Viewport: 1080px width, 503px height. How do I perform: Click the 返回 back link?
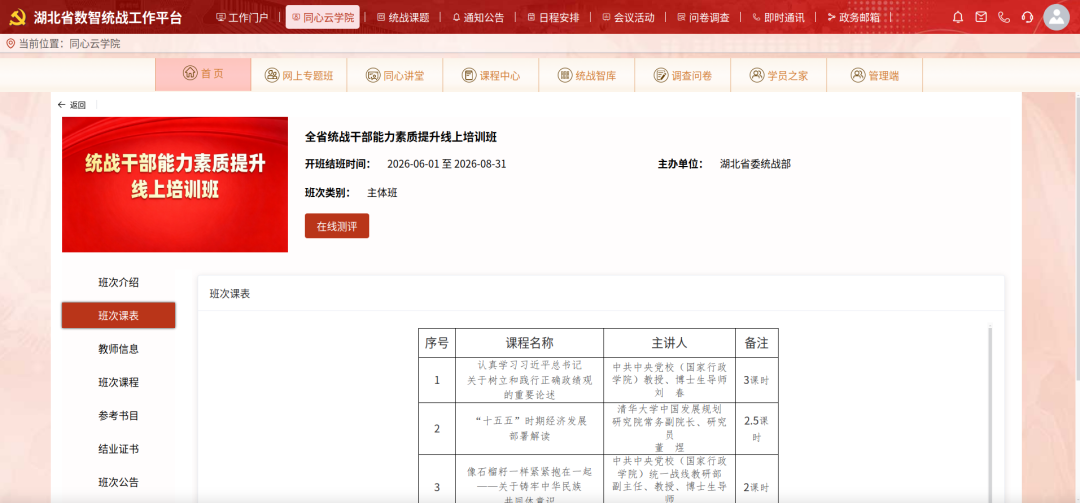[x=72, y=105]
